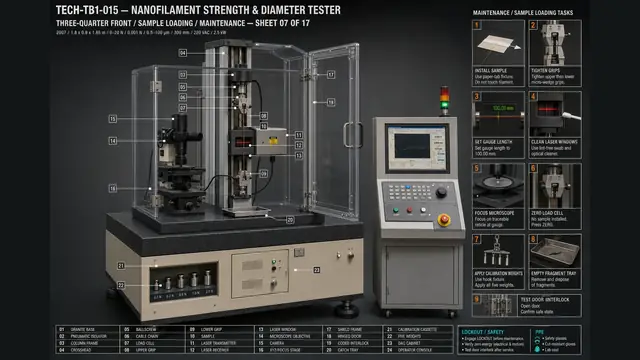640x360 pixels.
Task: Click the Focus Microscope task thumbnail
Action: [x=498, y=186]
